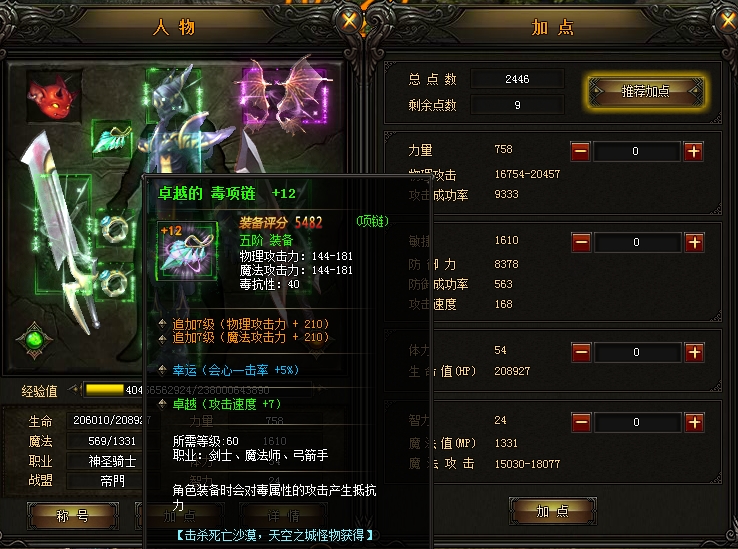Viewport: 738px width, 549px height.
Task: Decrease 力量 points with minus button
Action: coord(580,152)
